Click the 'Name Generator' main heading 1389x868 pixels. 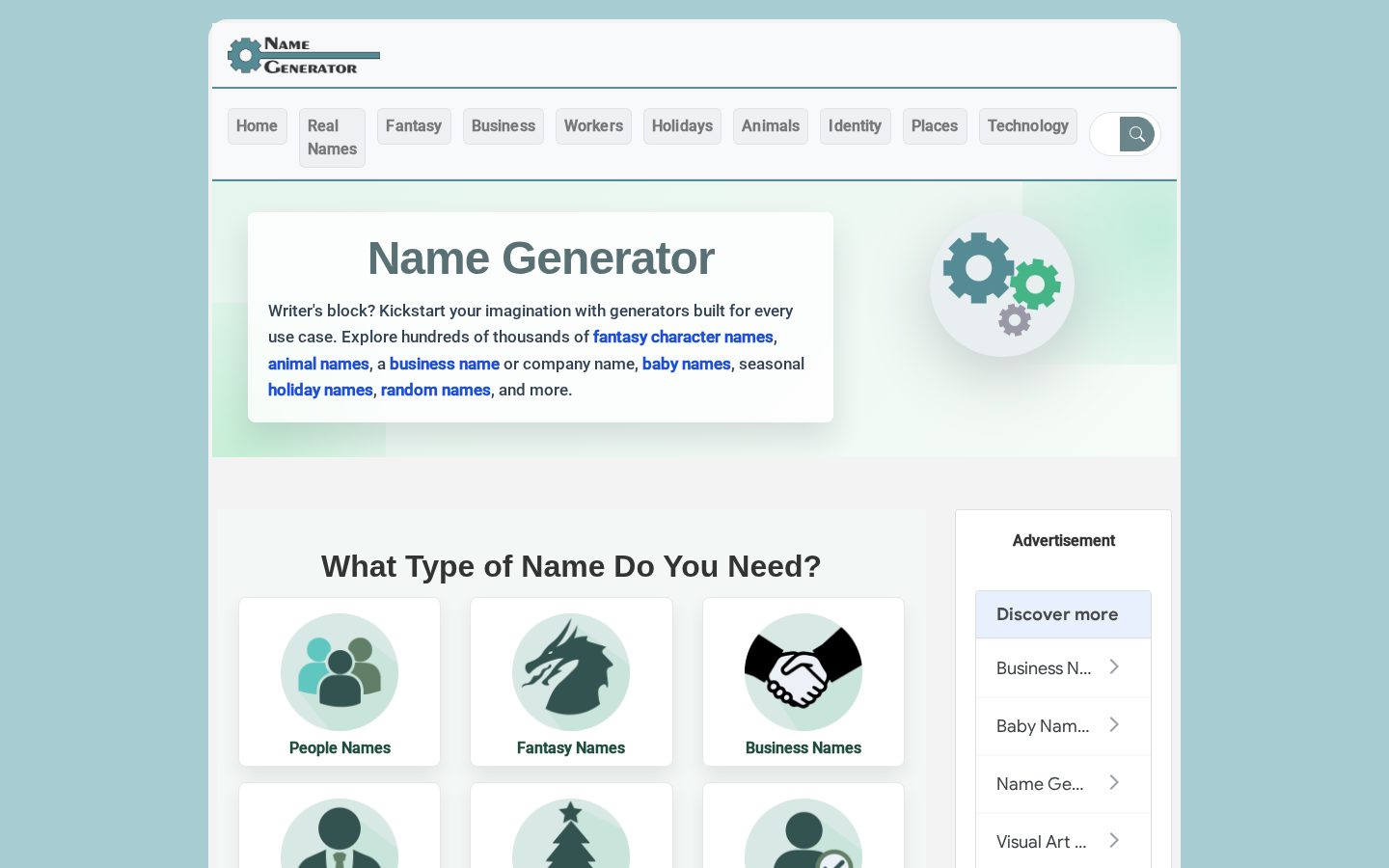point(541,258)
